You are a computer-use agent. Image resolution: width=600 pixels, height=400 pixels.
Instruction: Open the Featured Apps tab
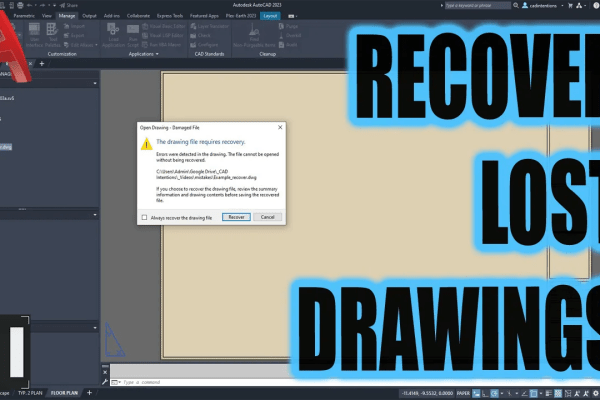coord(204,16)
